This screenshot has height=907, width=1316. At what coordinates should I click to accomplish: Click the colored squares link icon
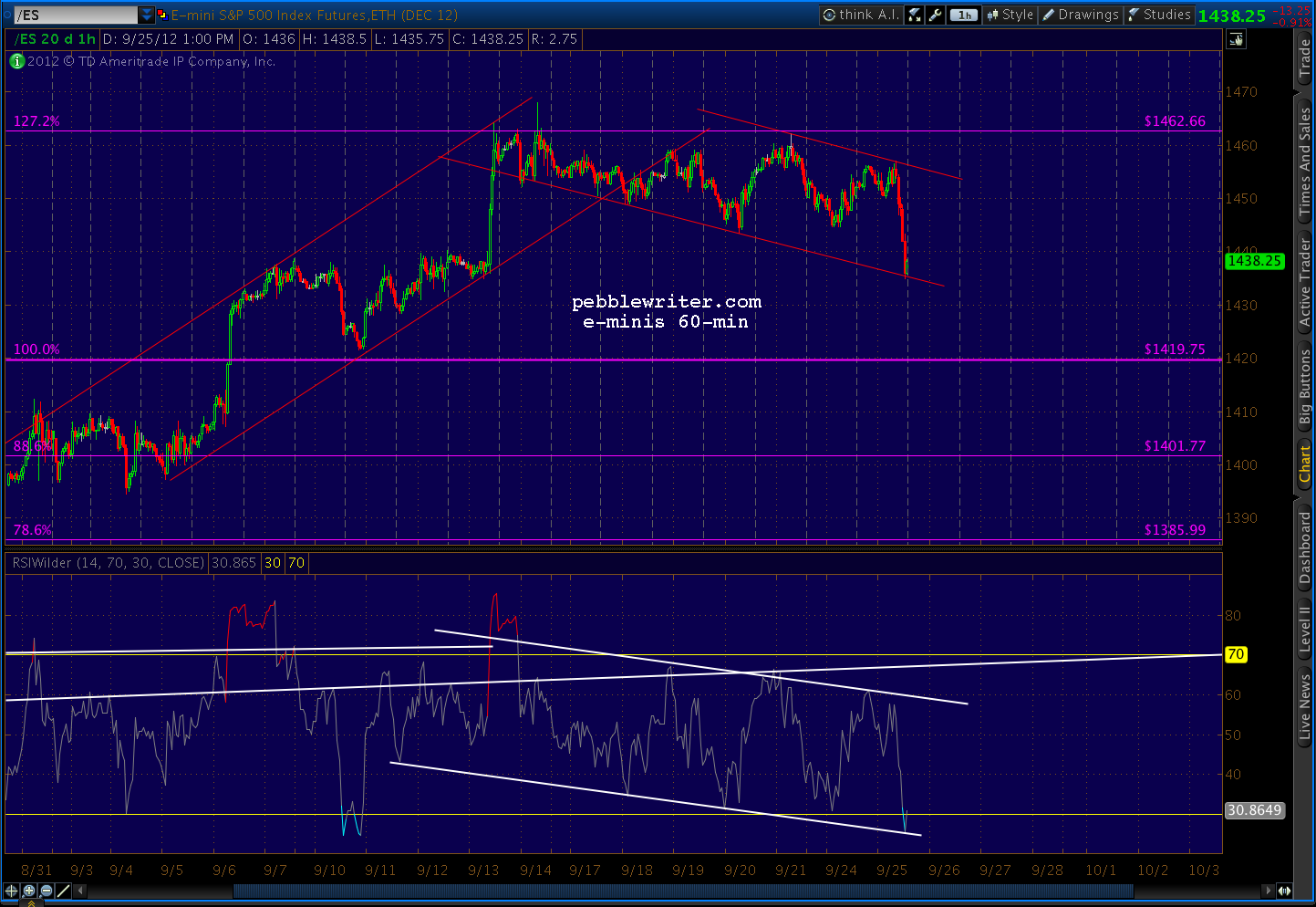pyautogui.click(x=162, y=15)
